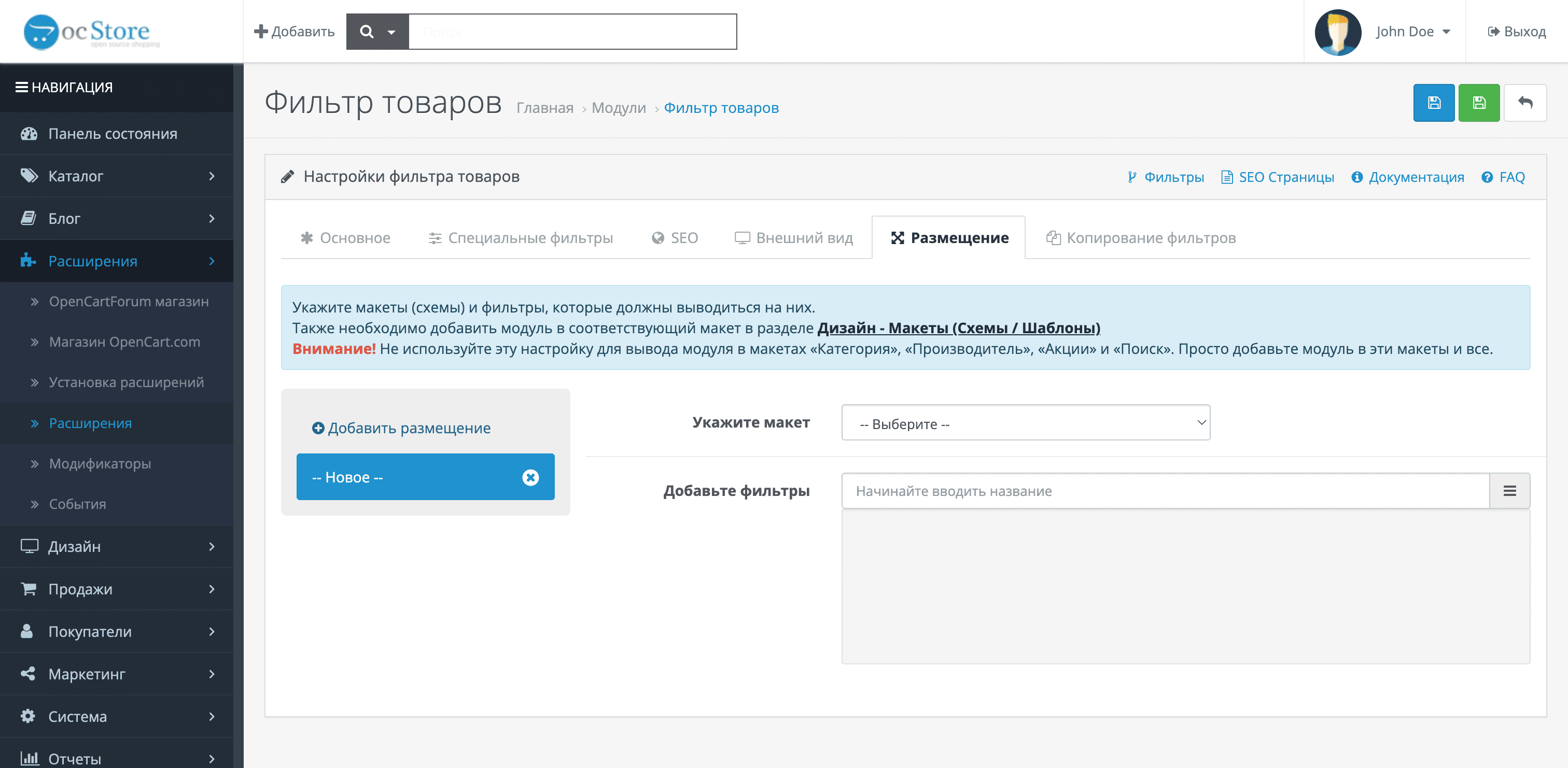The width and height of the screenshot is (1568, 768).
Task: Click the Добавить plus button
Action: pyautogui.click(x=294, y=32)
